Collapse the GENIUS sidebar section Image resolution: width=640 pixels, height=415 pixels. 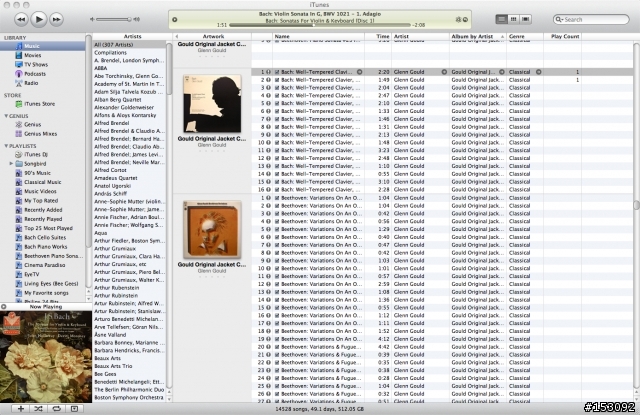click(6, 116)
